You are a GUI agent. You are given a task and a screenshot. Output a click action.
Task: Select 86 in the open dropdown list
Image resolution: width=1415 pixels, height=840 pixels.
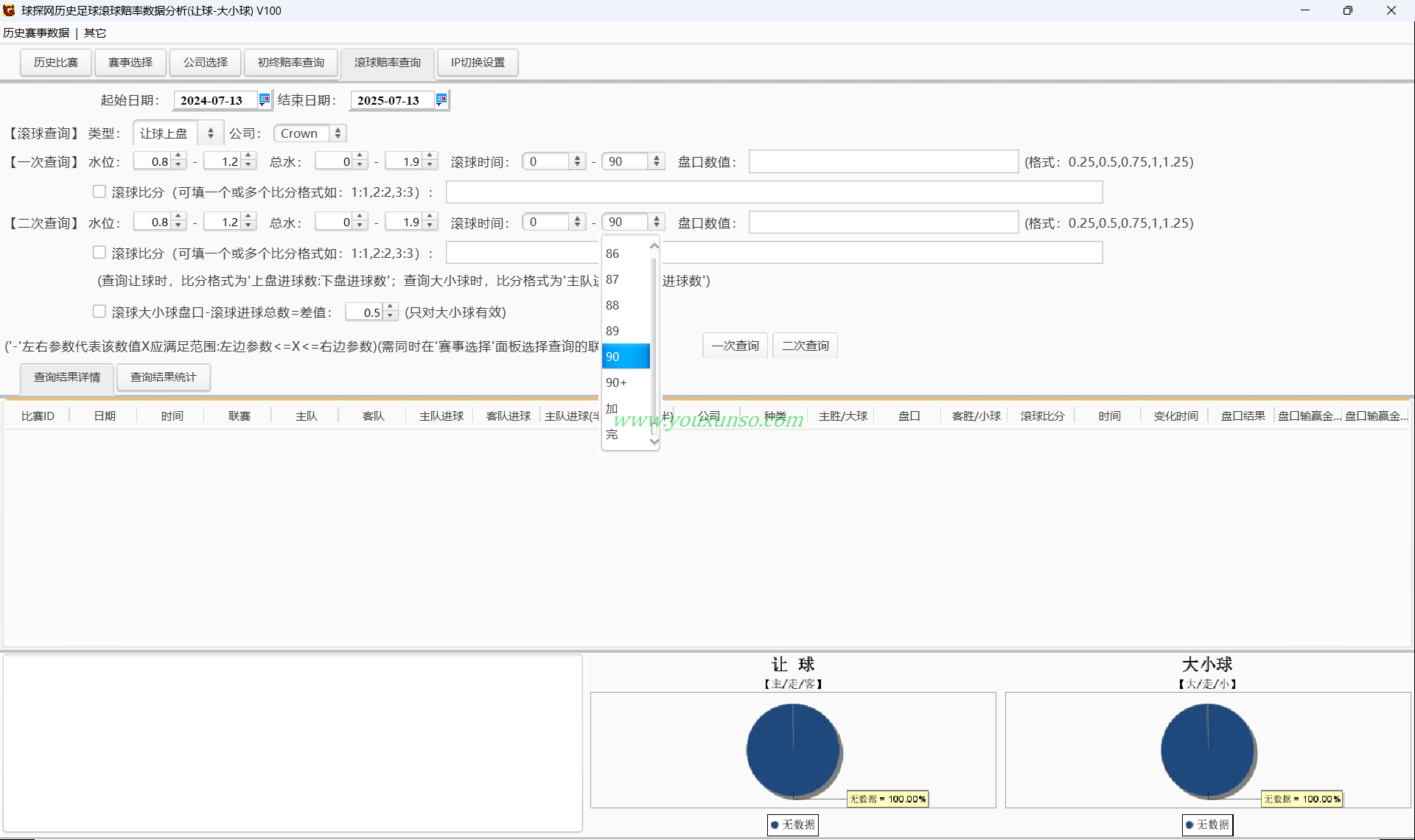point(626,253)
